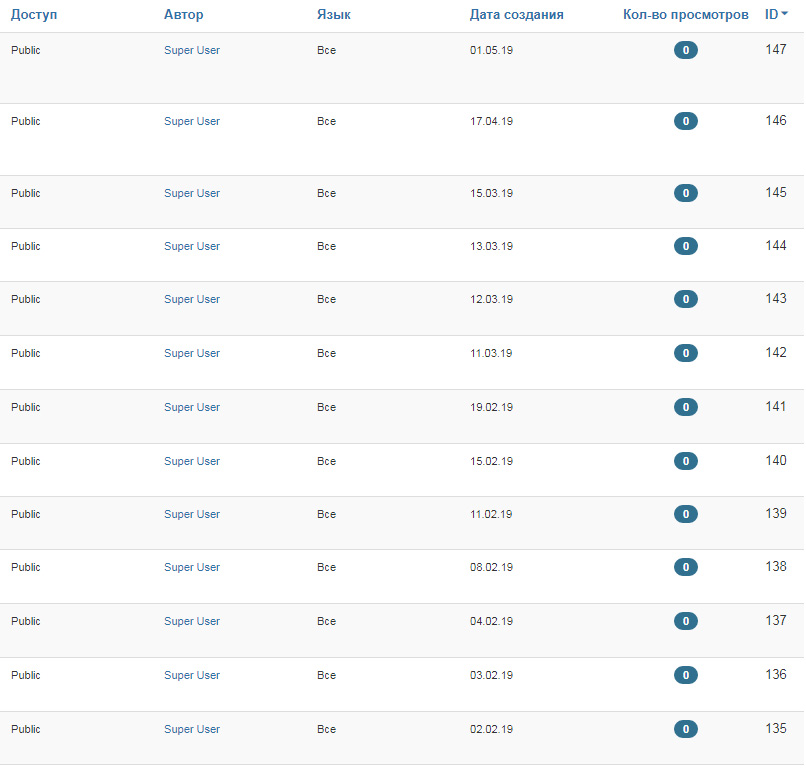Click the view count badge for ID 142
Image resolution: width=806 pixels, height=770 pixels.
point(685,353)
